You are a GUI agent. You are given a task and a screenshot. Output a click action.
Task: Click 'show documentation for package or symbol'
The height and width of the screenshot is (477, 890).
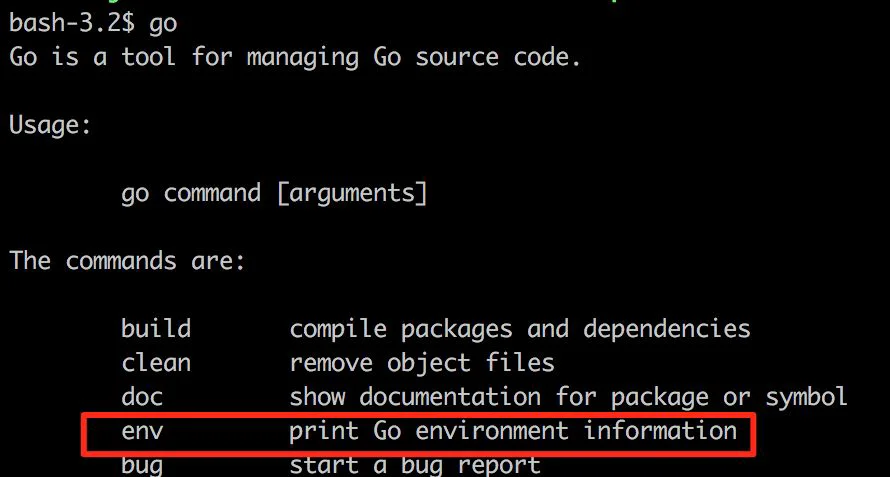click(x=569, y=398)
